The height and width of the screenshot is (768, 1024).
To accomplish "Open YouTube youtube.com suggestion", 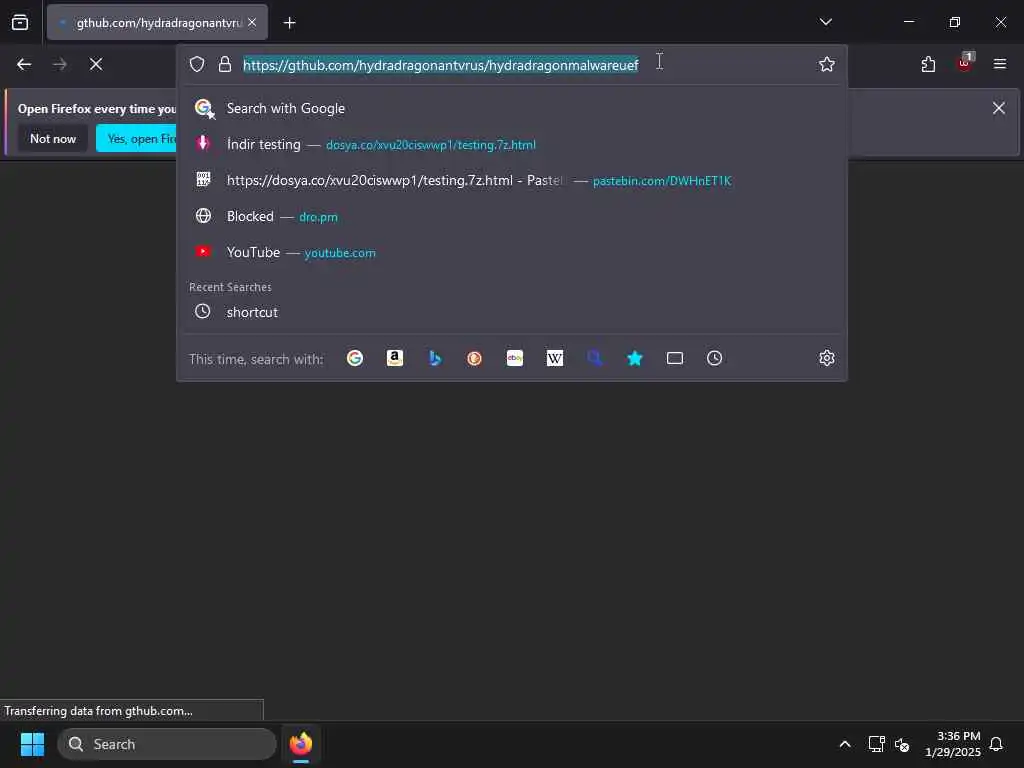I will tap(512, 252).
